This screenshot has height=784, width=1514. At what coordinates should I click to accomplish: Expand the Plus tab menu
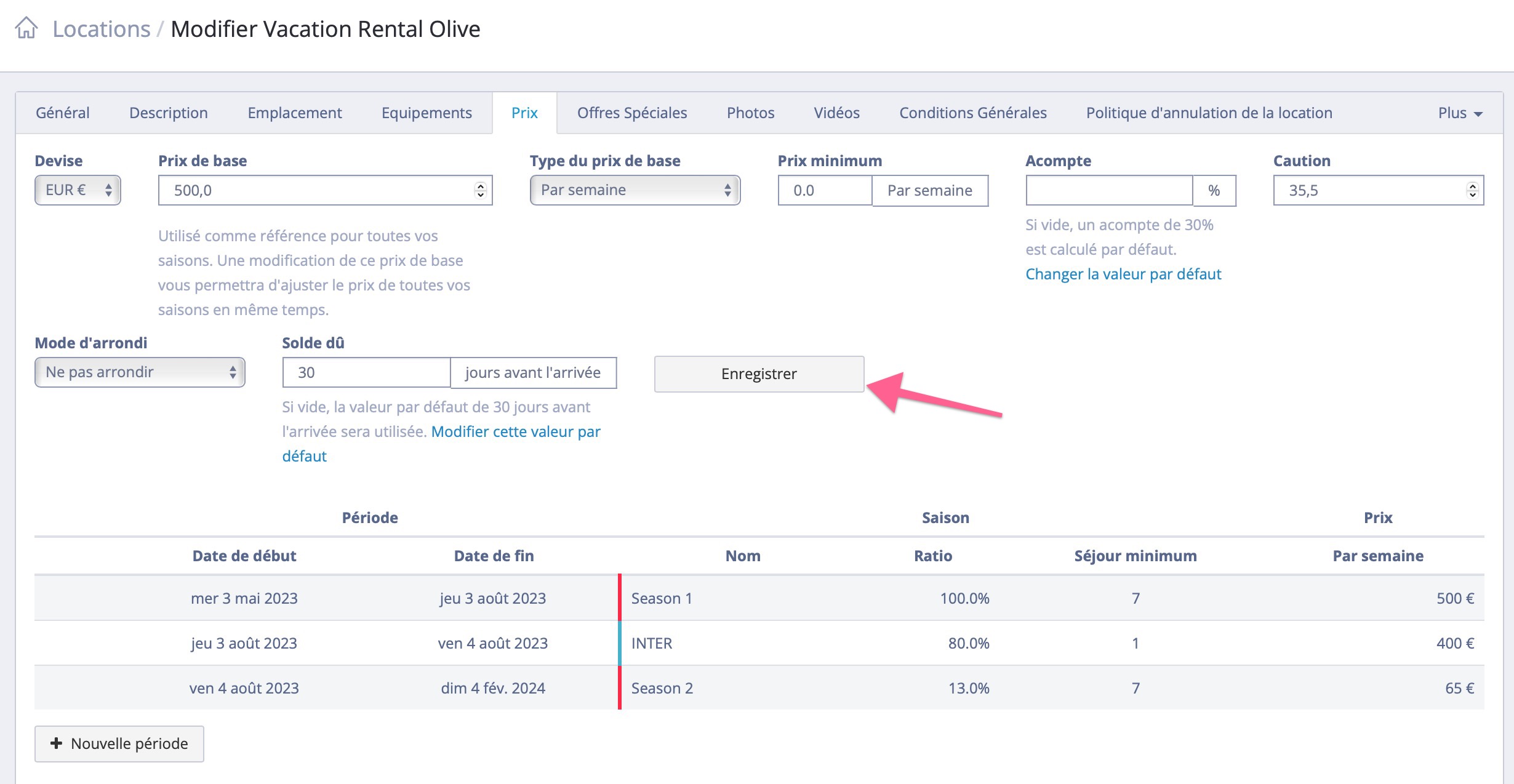tap(1460, 113)
